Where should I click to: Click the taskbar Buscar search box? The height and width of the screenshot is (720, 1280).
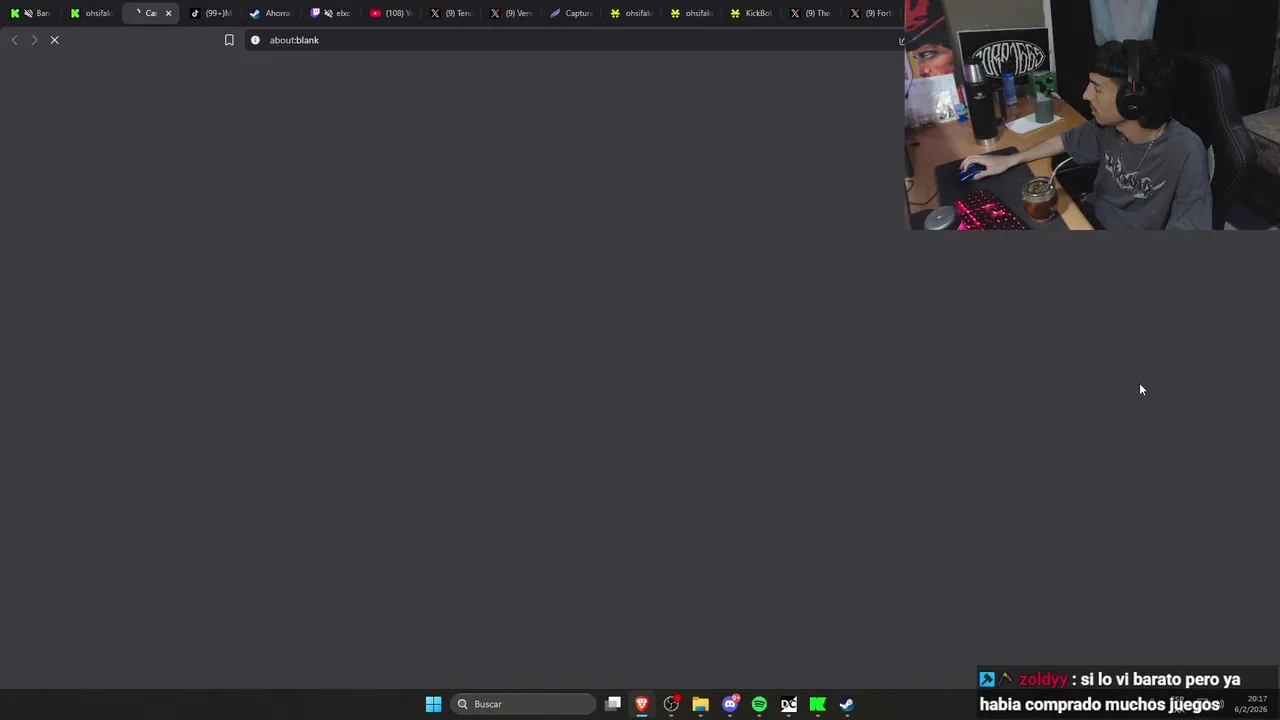(523, 704)
